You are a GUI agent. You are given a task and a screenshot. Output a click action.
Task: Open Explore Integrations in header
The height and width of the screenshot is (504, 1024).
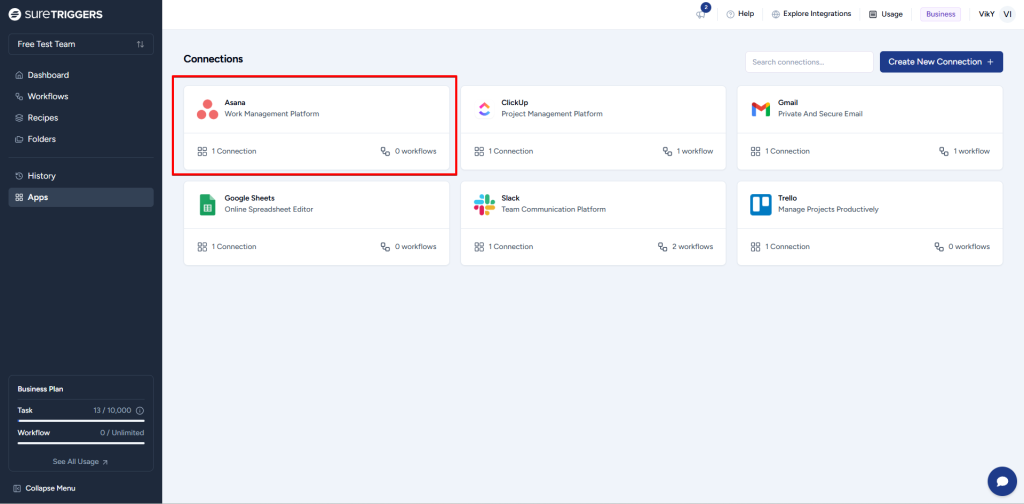(811, 14)
